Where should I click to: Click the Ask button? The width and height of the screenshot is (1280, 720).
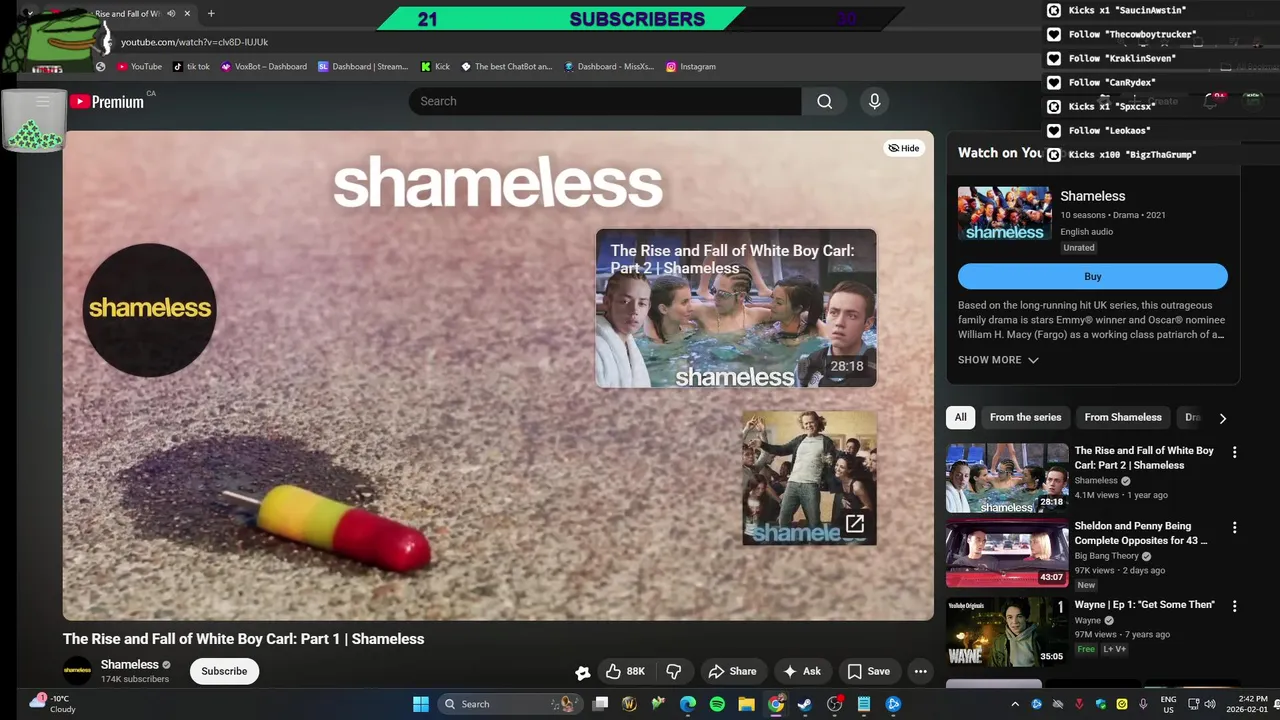[802, 671]
